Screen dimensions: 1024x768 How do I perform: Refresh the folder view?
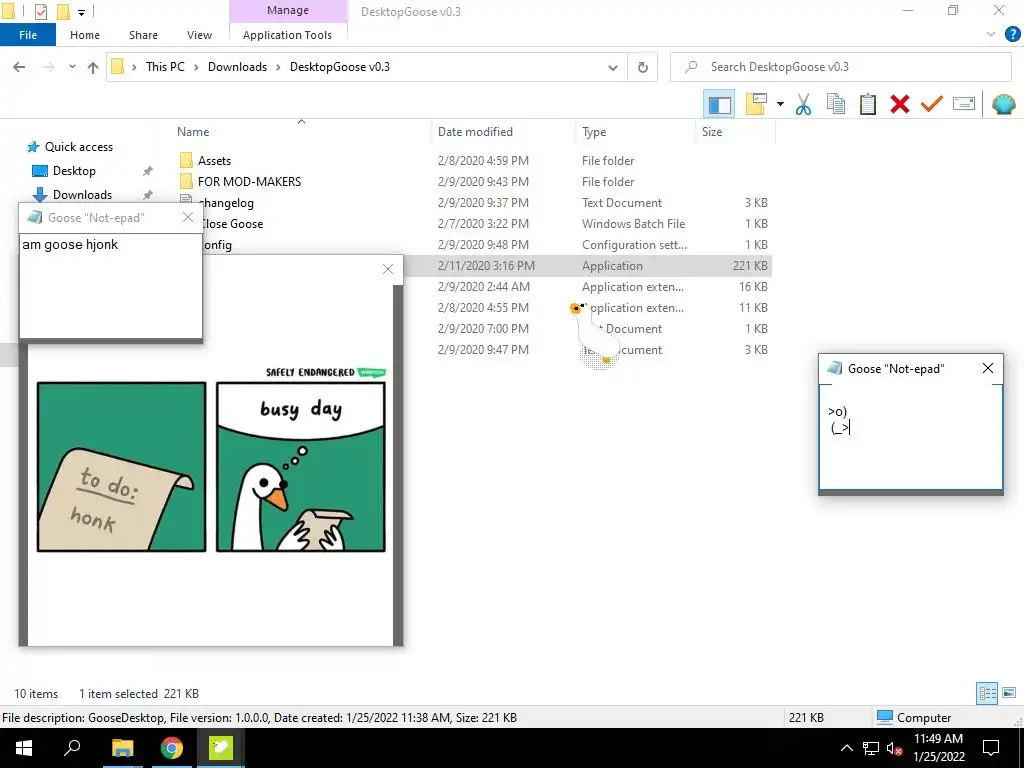pos(643,67)
